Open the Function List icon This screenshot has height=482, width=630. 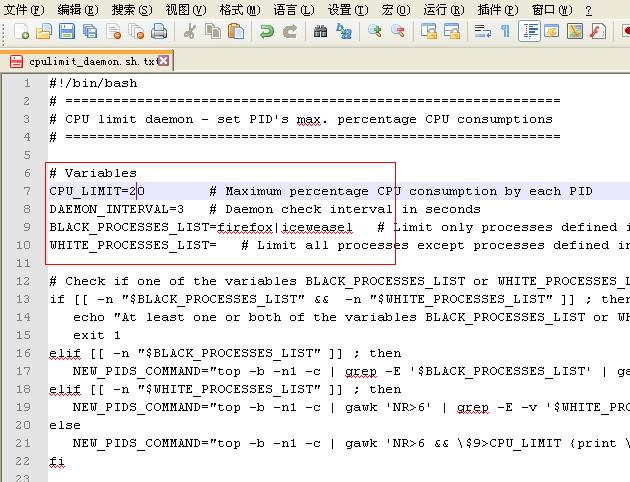[x=598, y=31]
